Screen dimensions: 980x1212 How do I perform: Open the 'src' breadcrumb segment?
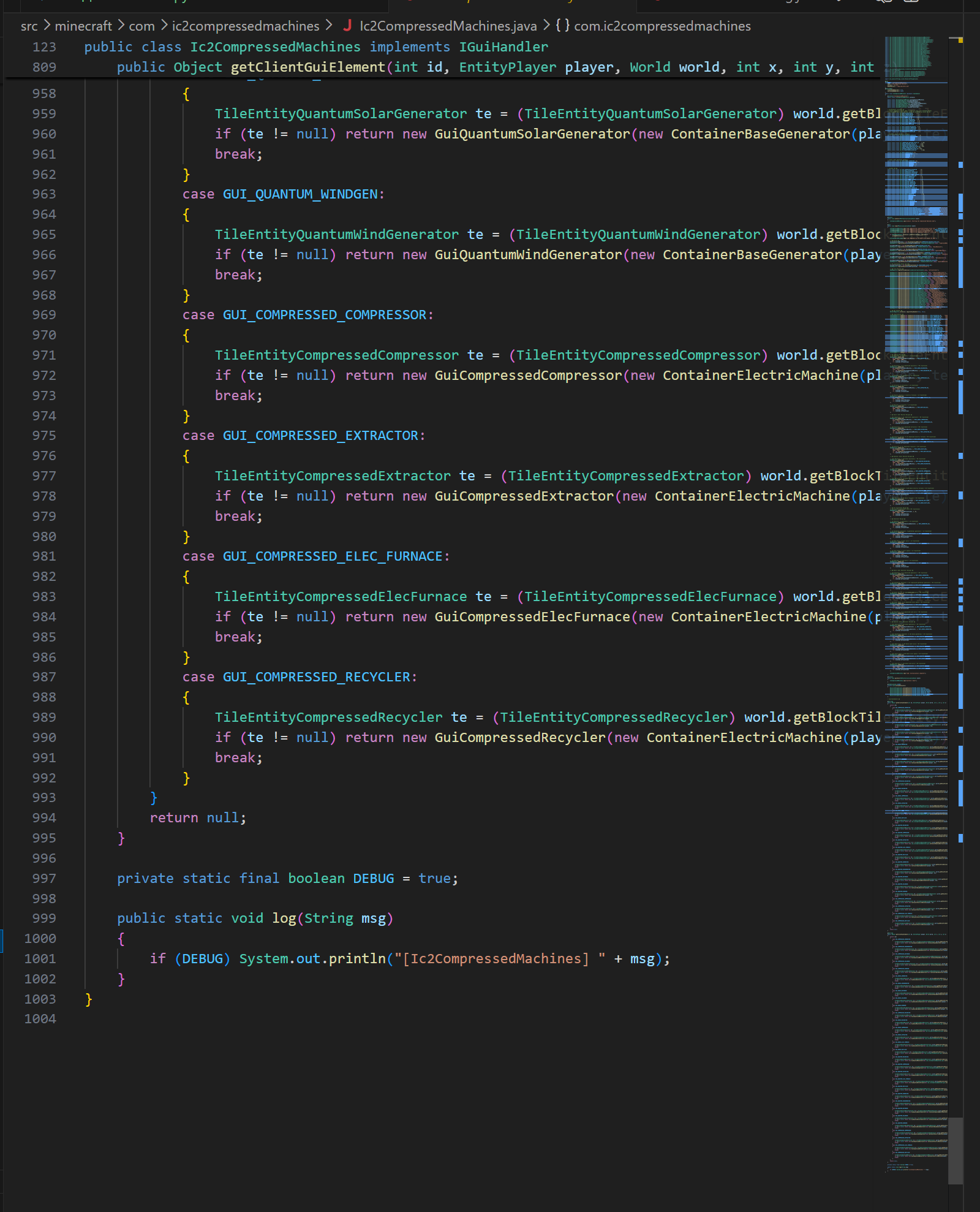[29, 26]
